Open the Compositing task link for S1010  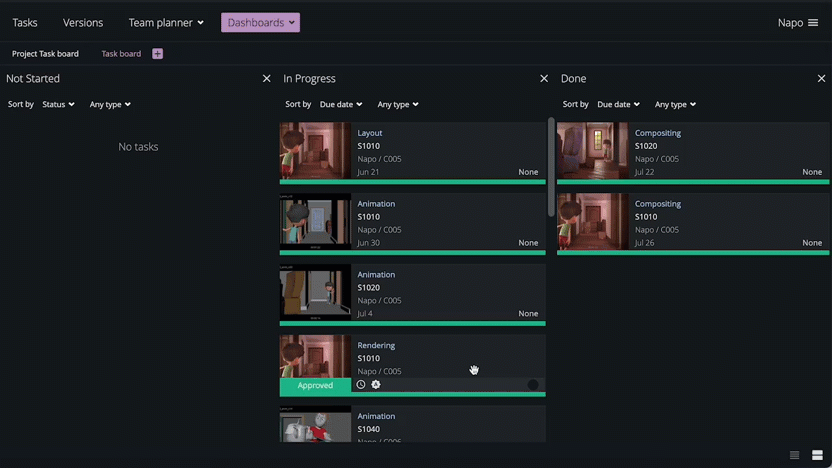pos(658,204)
